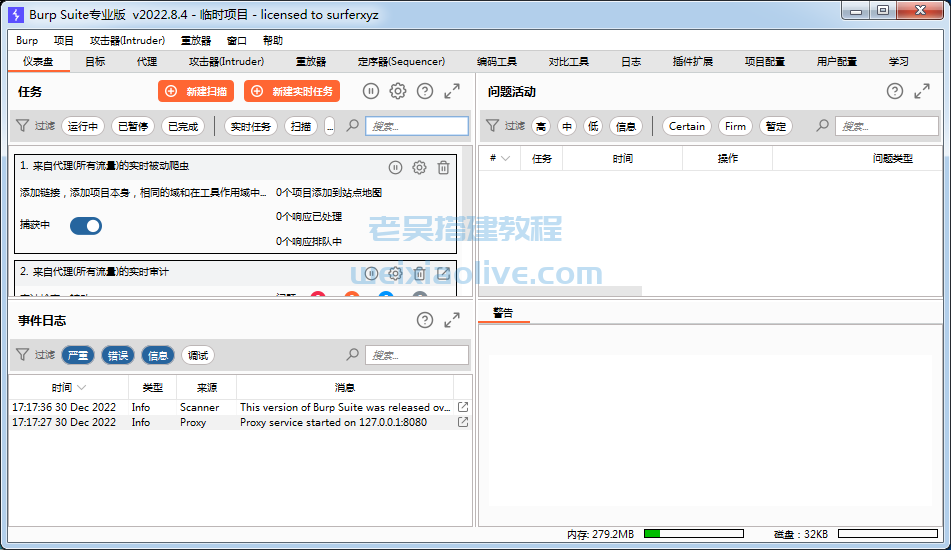Click the filter funnel in the 事件日志 panel
The width and height of the screenshot is (951, 550).
tap(22, 354)
